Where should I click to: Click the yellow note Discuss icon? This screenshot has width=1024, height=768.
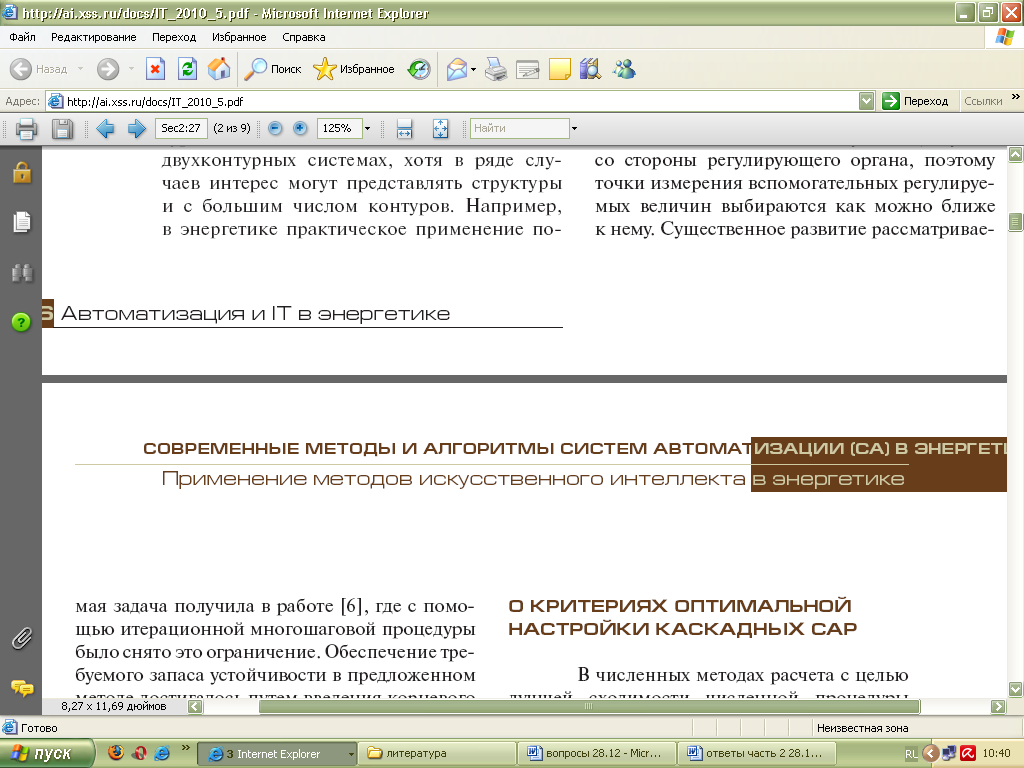[x=560, y=69]
